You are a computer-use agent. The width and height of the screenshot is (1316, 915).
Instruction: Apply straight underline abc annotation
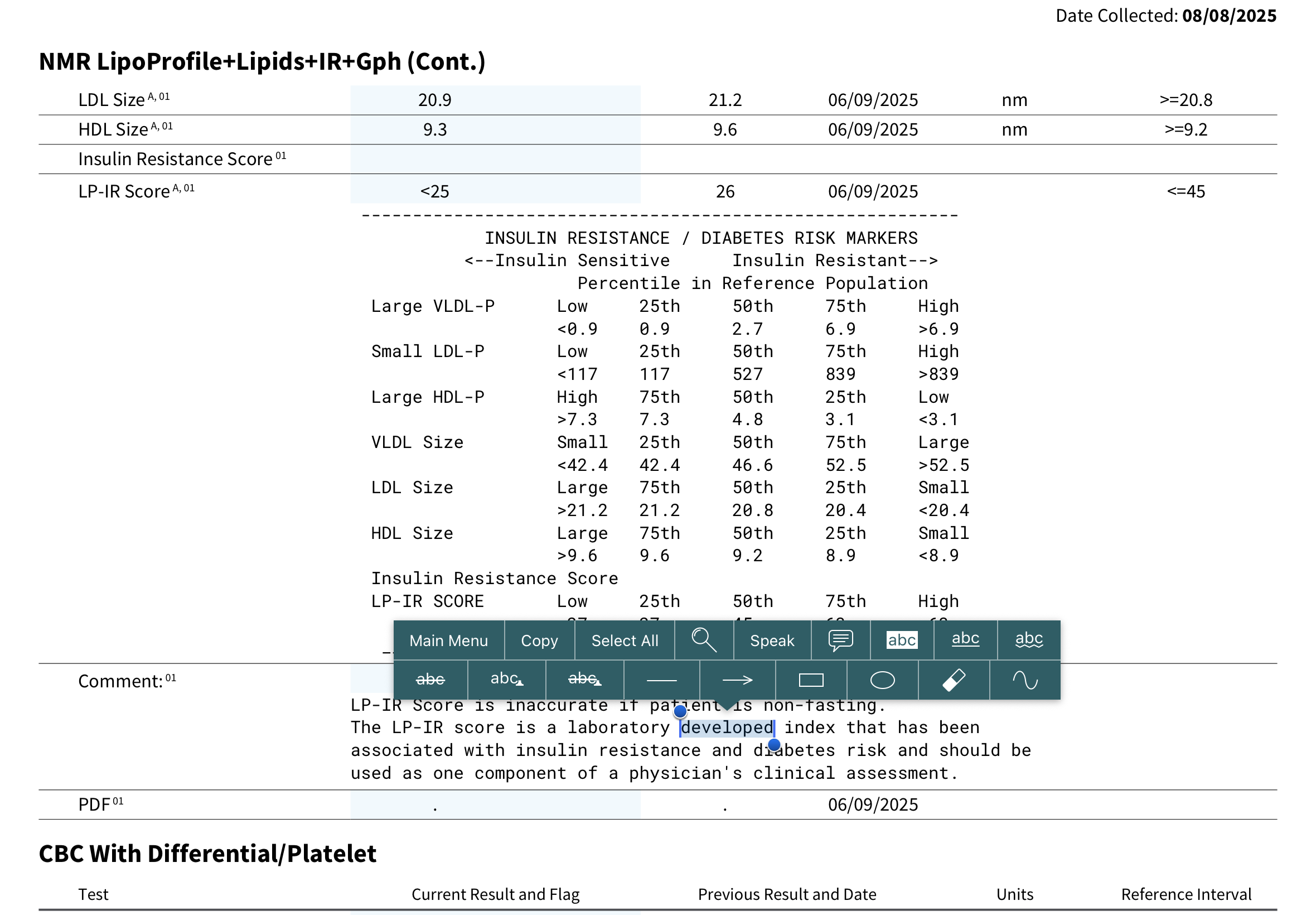click(965, 640)
